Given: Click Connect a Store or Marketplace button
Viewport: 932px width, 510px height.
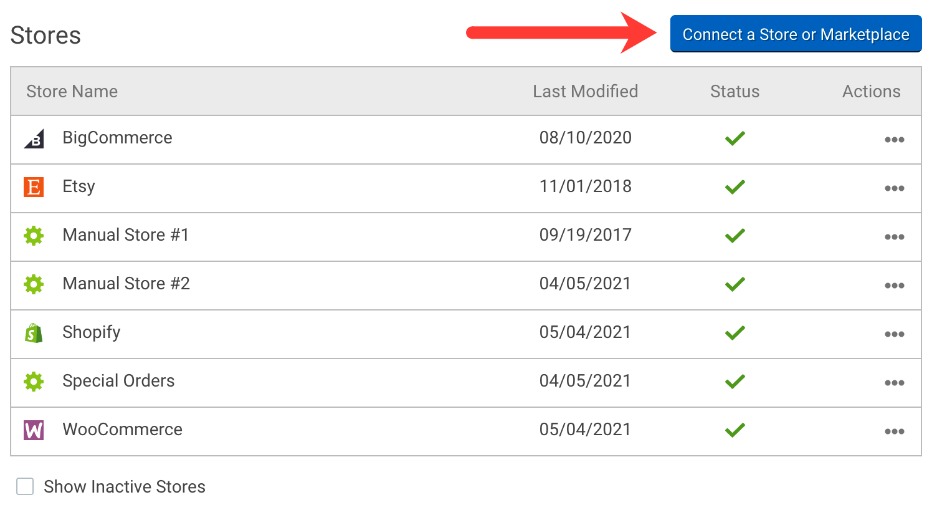Looking at the screenshot, I should [x=795, y=34].
